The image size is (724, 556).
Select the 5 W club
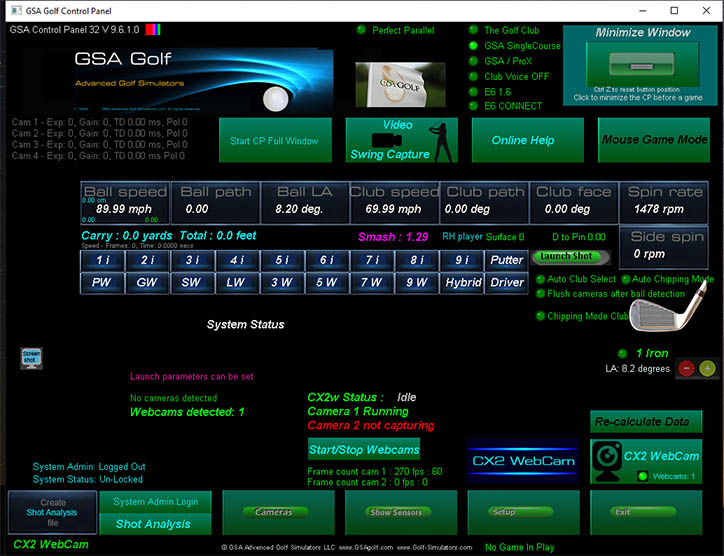[x=326, y=283]
